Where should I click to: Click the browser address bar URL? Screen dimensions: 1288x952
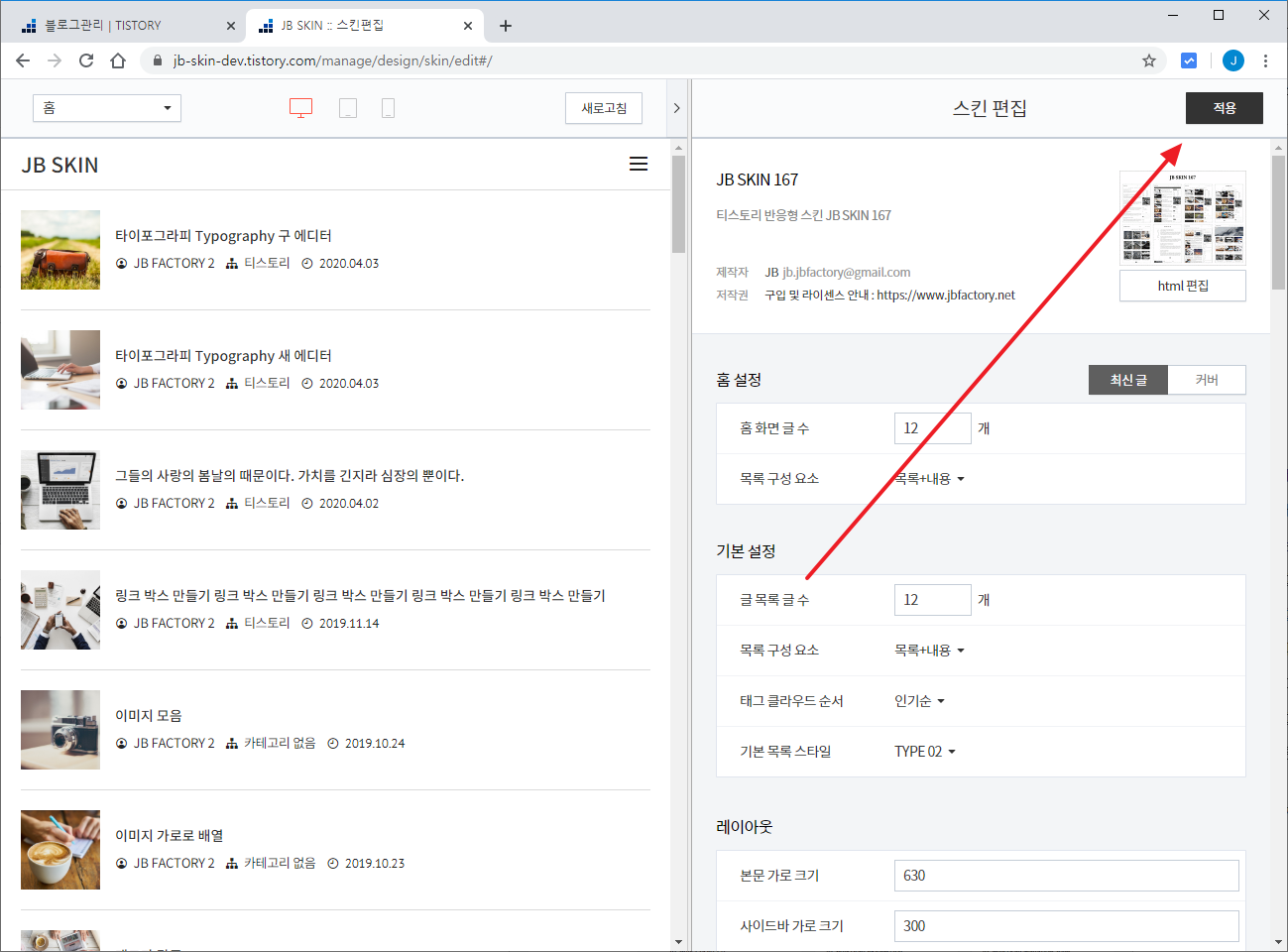333,60
